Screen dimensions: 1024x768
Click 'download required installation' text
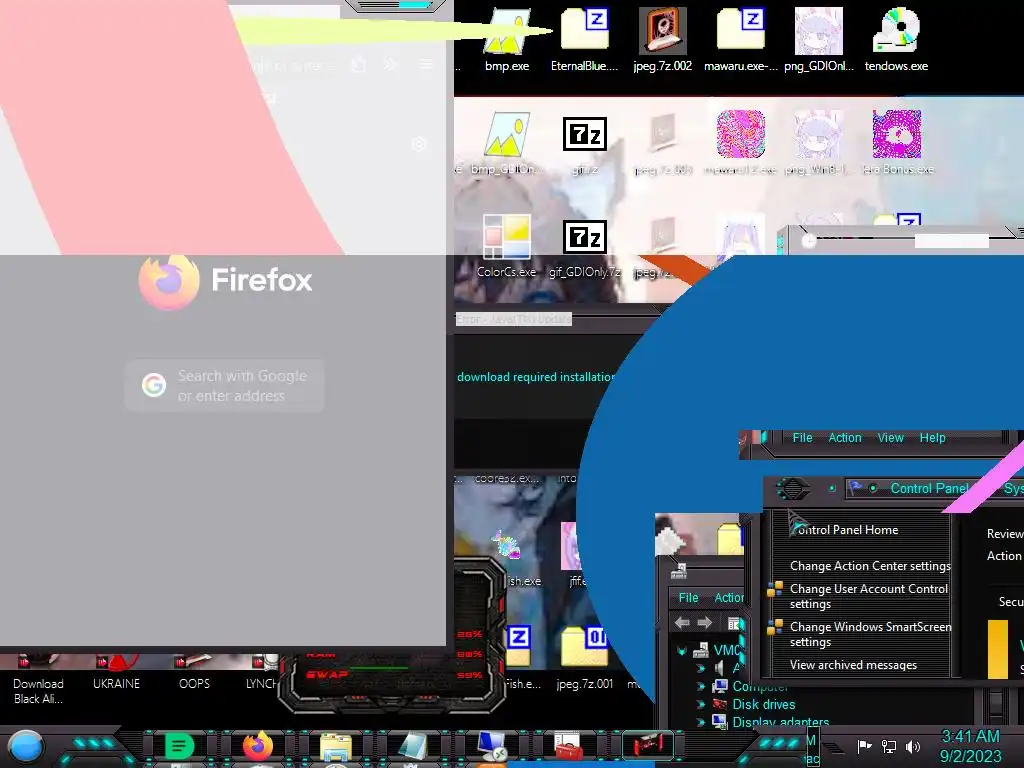536,377
